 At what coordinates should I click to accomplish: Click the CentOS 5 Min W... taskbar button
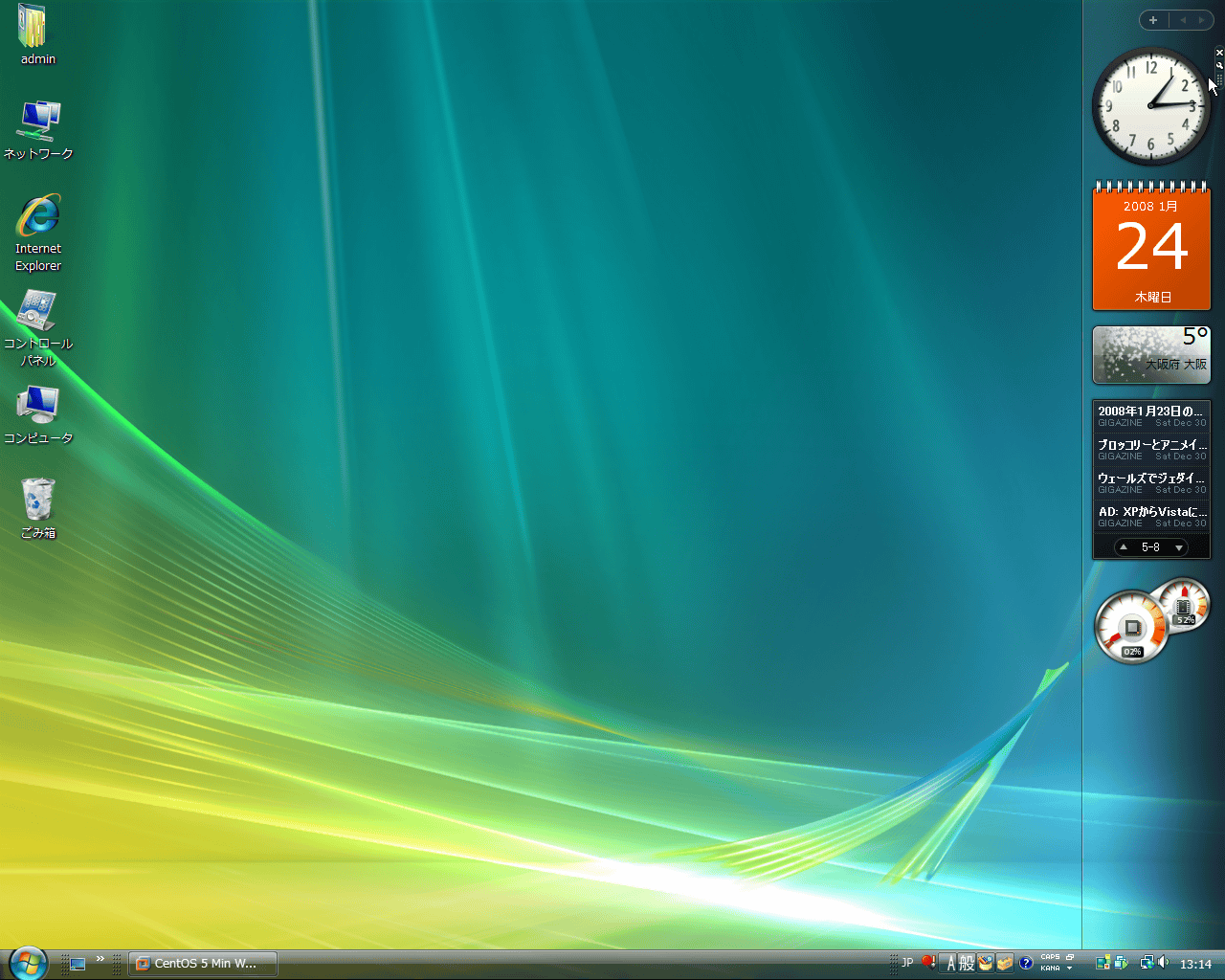pyautogui.click(x=201, y=964)
